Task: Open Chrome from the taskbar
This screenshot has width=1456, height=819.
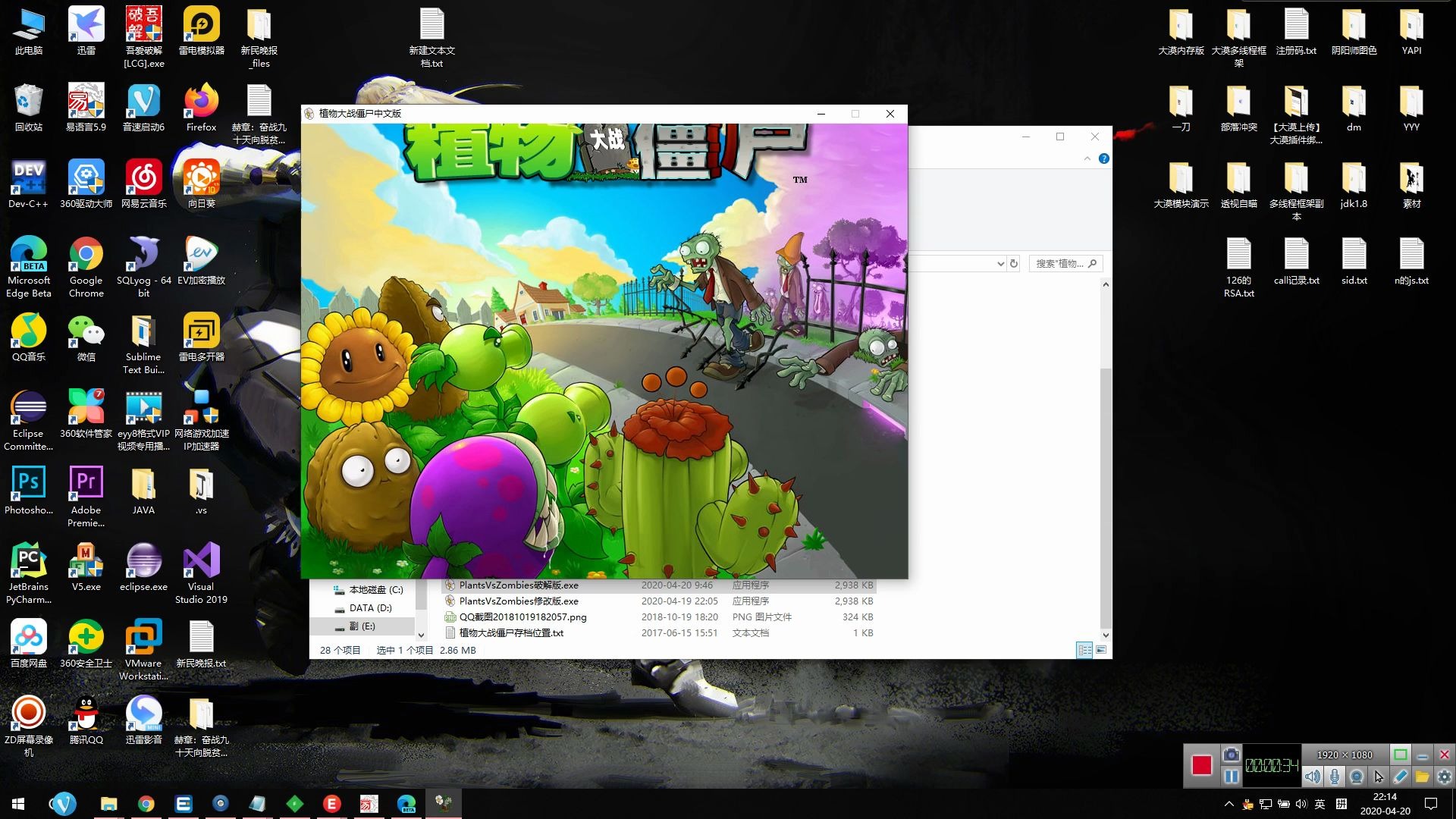Action: [x=146, y=804]
